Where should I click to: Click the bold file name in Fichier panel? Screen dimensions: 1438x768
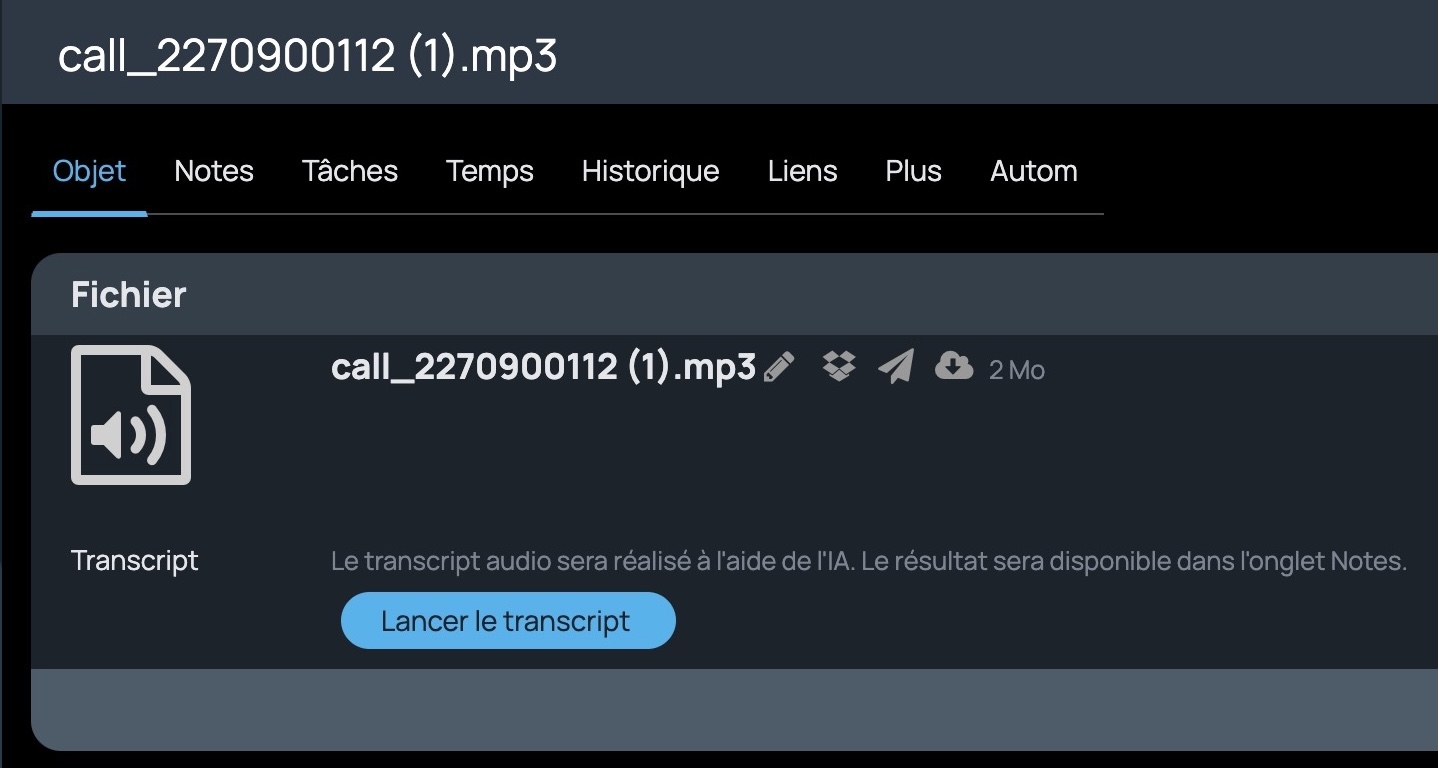(543, 367)
